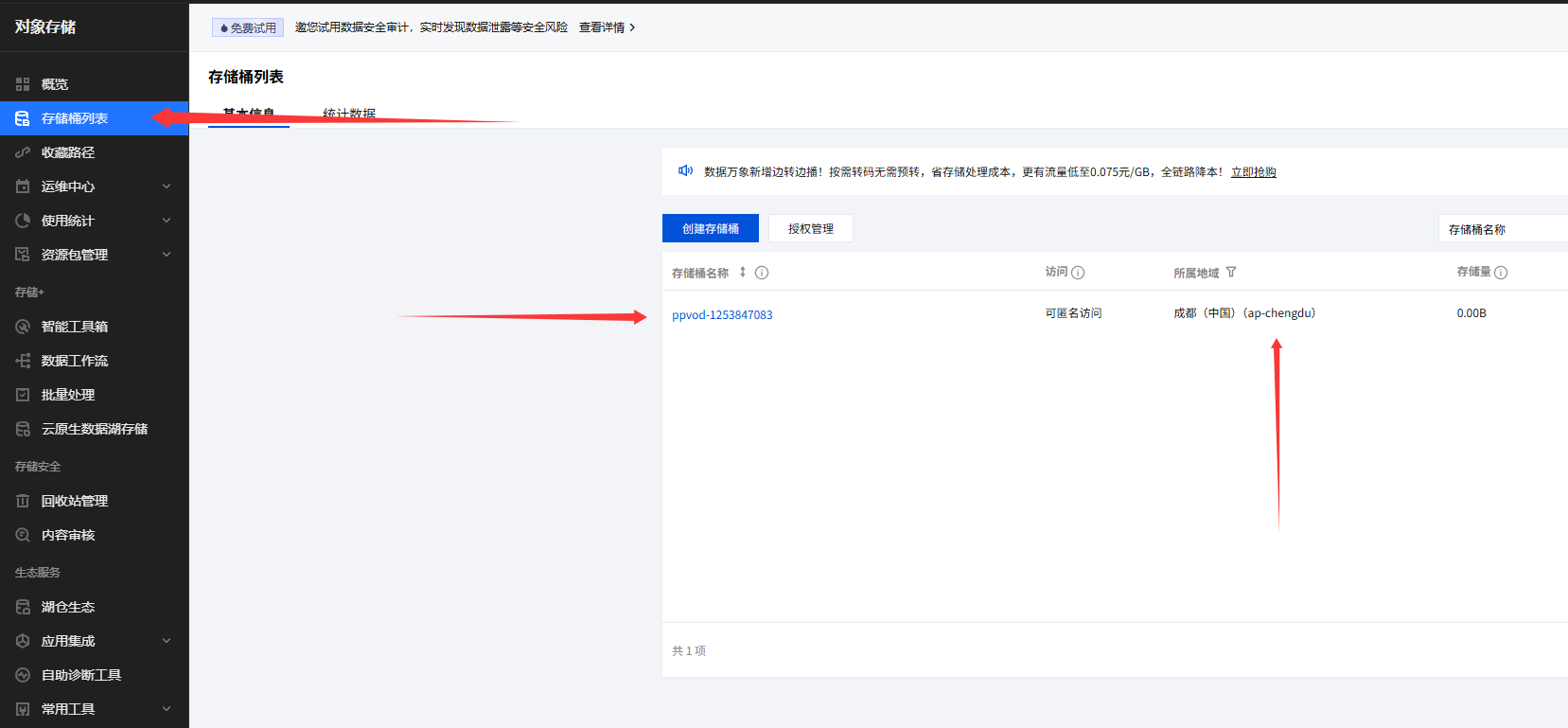Click the 授权管理 button
The height and width of the screenshot is (728, 1568).
(811, 228)
